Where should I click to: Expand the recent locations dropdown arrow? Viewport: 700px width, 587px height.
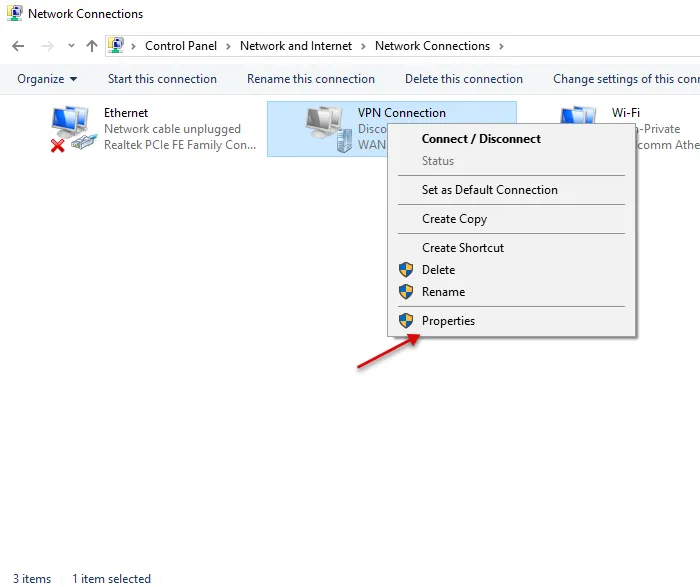71,46
